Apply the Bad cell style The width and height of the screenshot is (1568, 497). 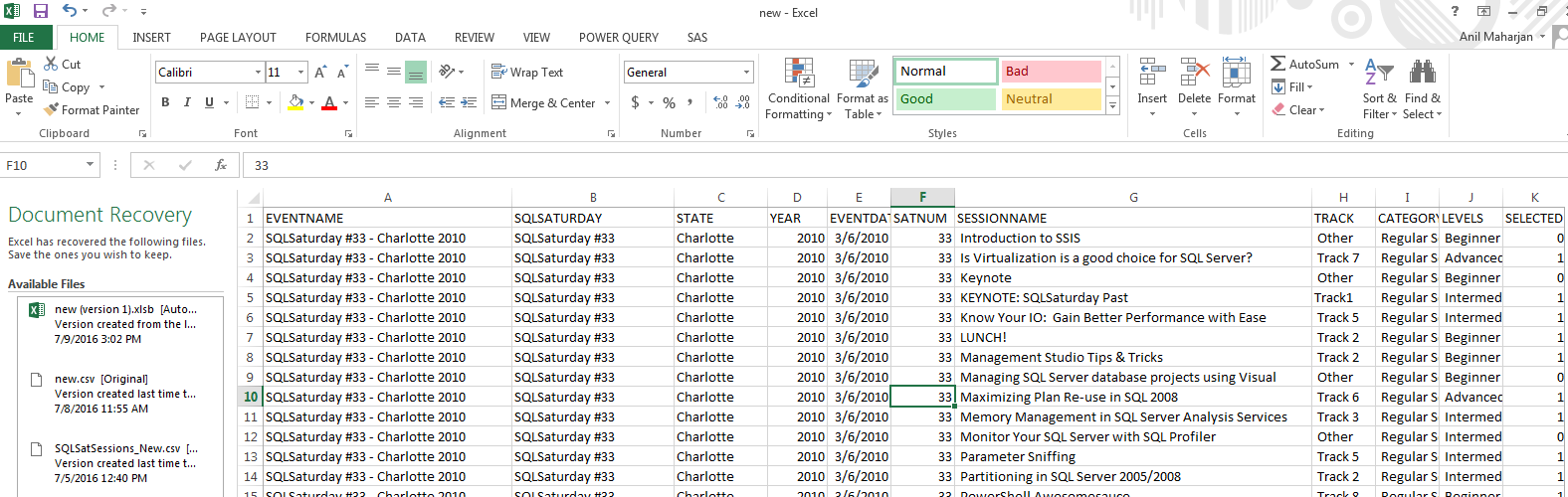(1051, 72)
